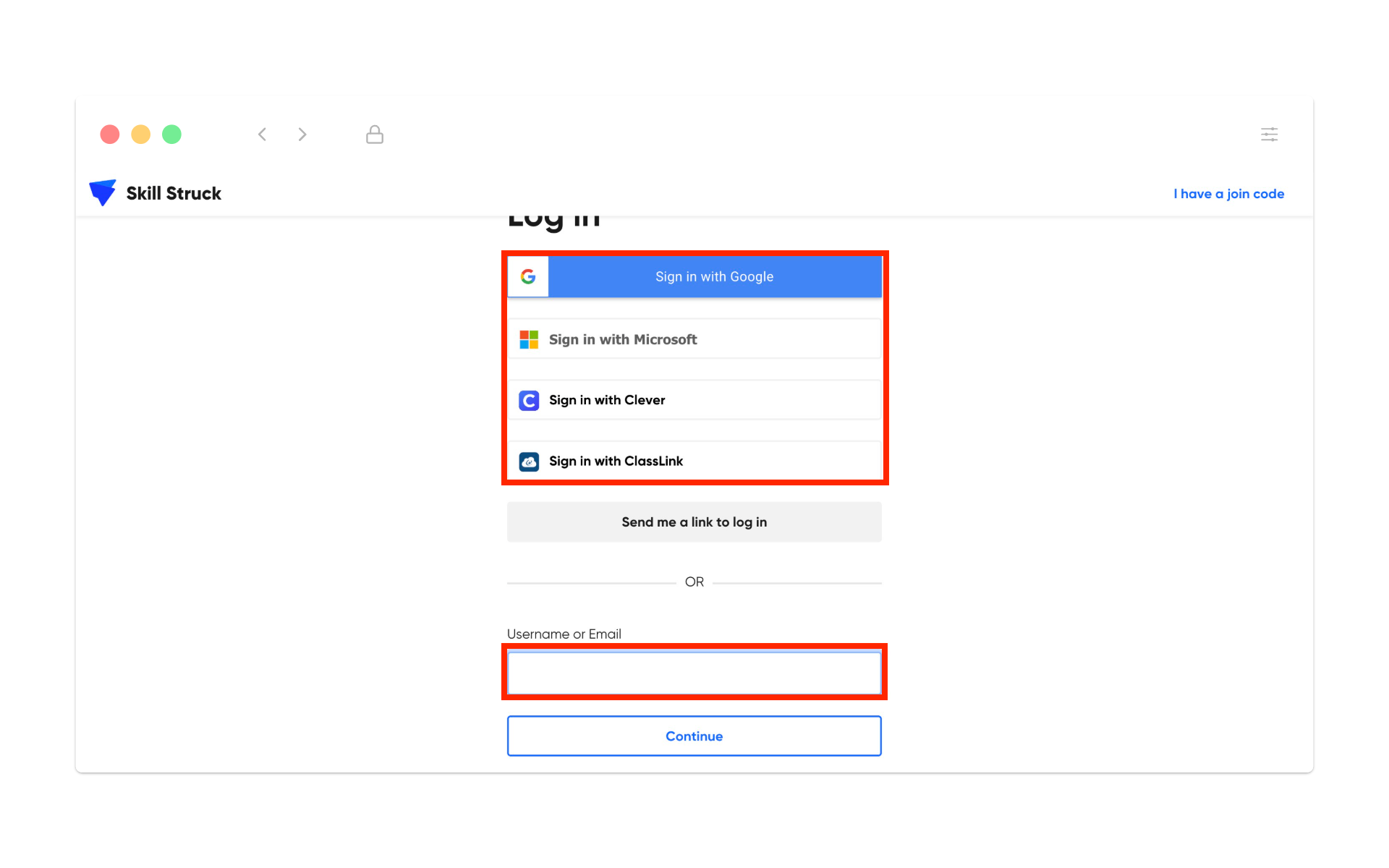Click the Microsoft four-square logo
This screenshot has height=868, width=1389.
coord(529,339)
